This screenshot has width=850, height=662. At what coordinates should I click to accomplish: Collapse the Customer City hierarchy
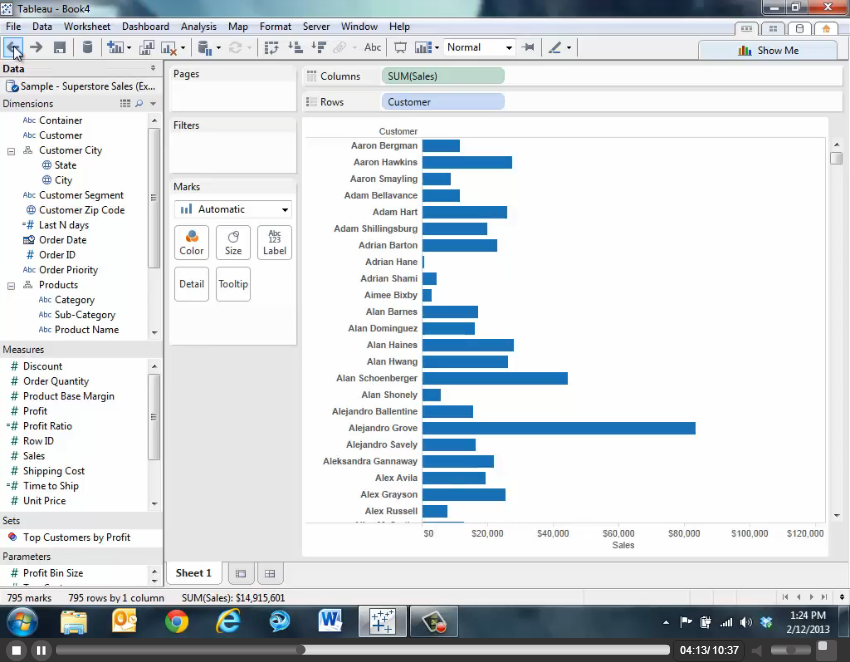[11, 151]
